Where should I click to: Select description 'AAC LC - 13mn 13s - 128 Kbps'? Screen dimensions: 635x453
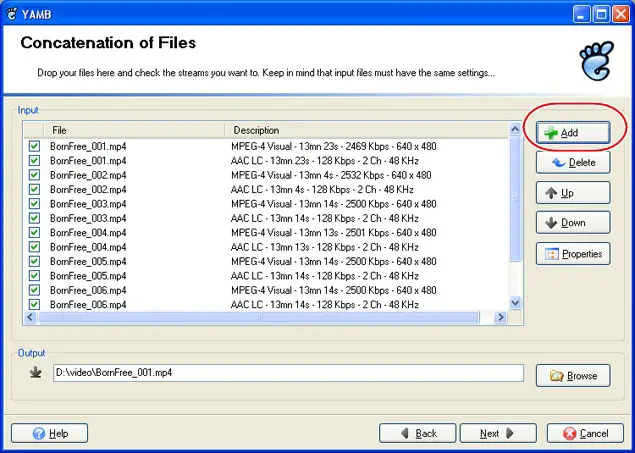click(x=293, y=247)
